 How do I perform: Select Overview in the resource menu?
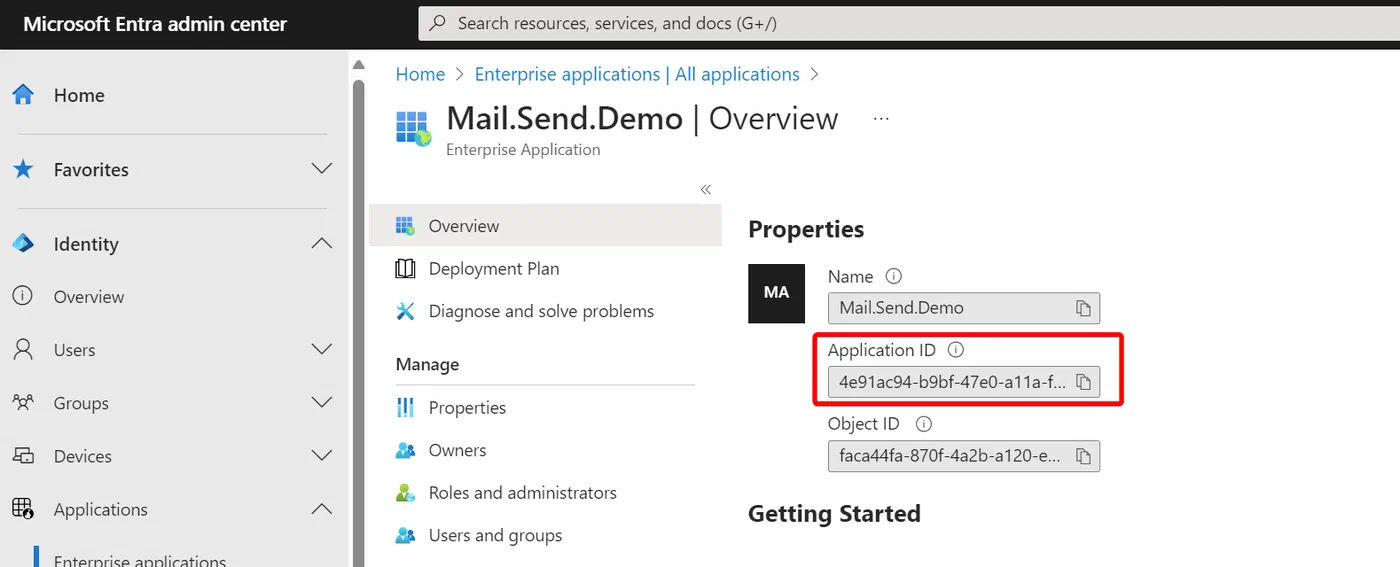coord(545,225)
